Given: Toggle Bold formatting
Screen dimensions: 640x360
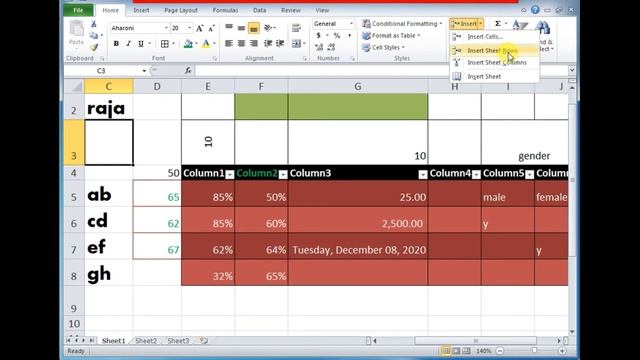Looking at the screenshot, I should [x=116, y=44].
